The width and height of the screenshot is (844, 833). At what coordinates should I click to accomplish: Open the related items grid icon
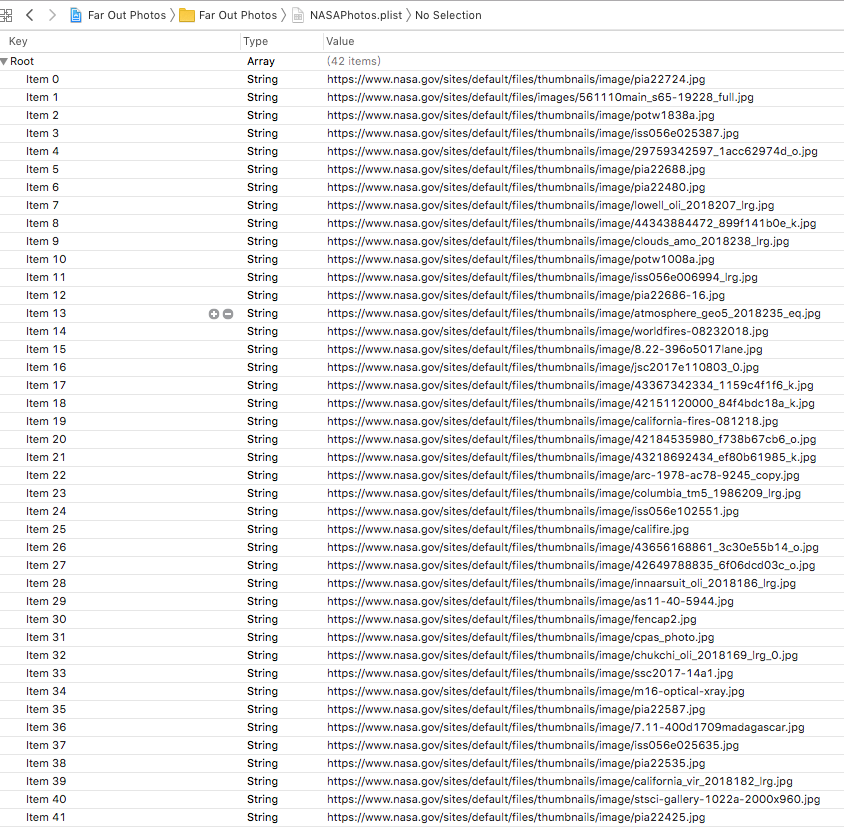point(6,15)
